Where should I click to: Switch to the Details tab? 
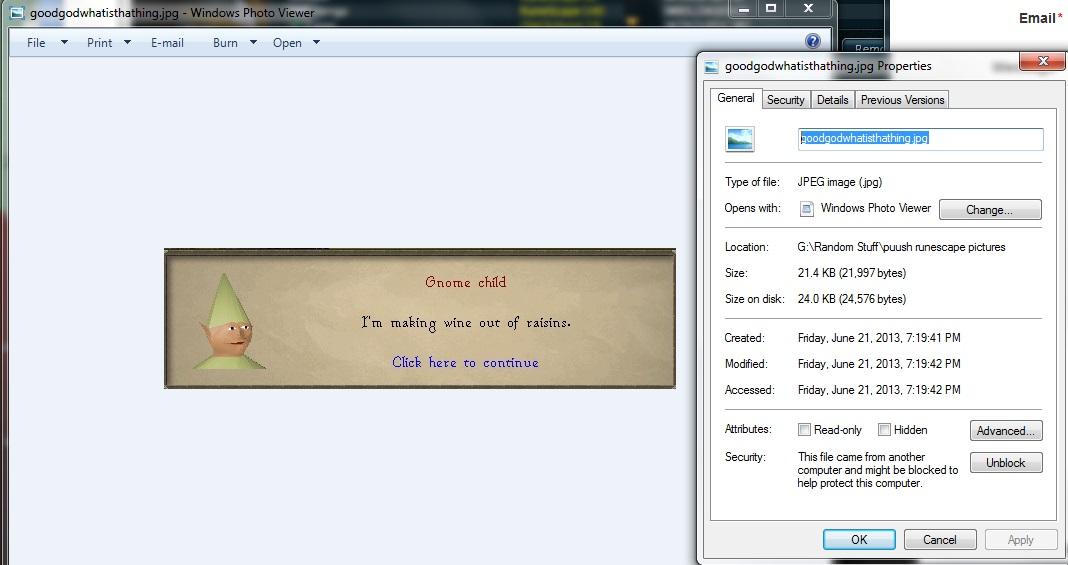click(x=832, y=100)
